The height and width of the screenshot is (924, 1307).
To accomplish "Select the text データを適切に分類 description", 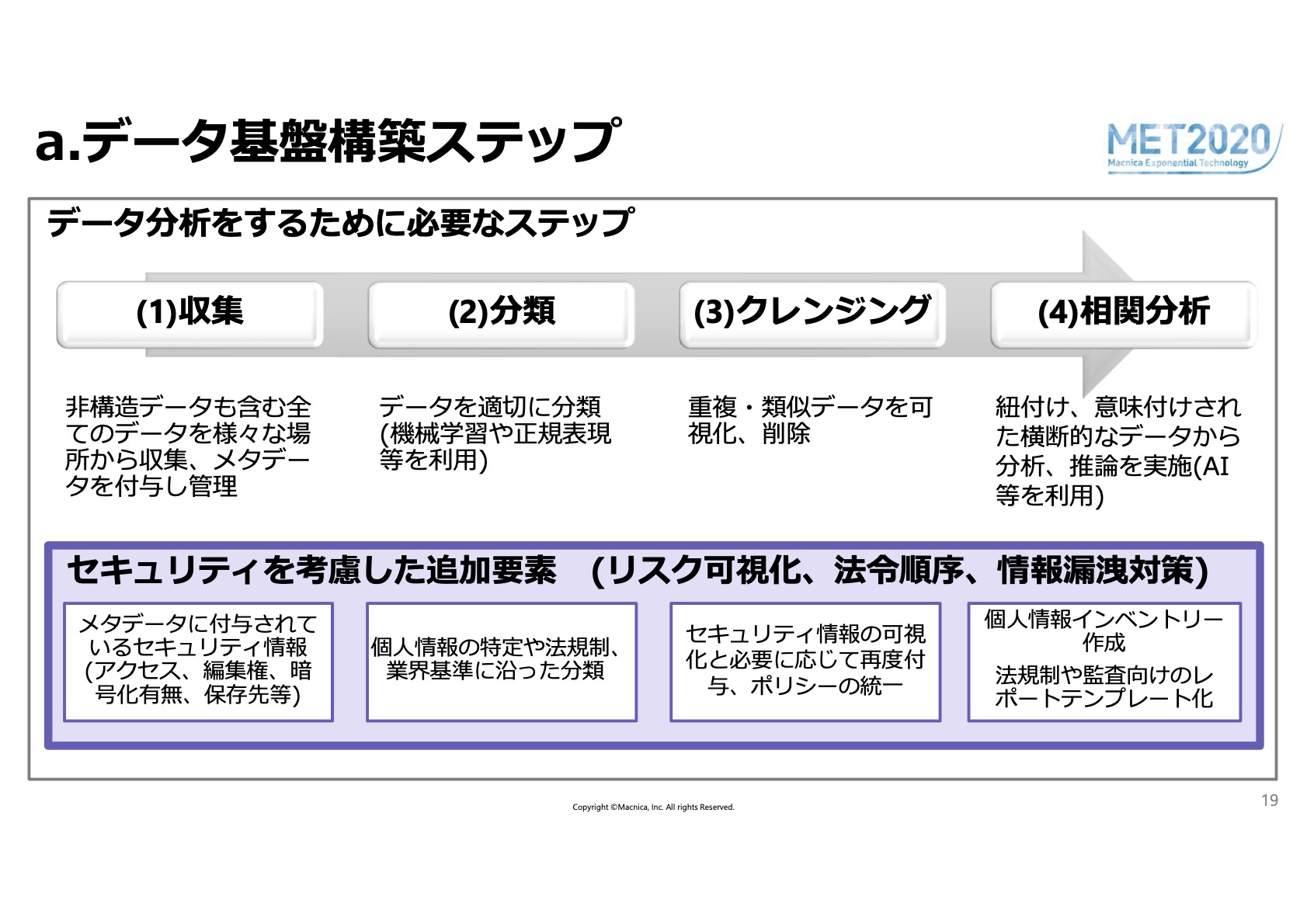I will click(495, 433).
